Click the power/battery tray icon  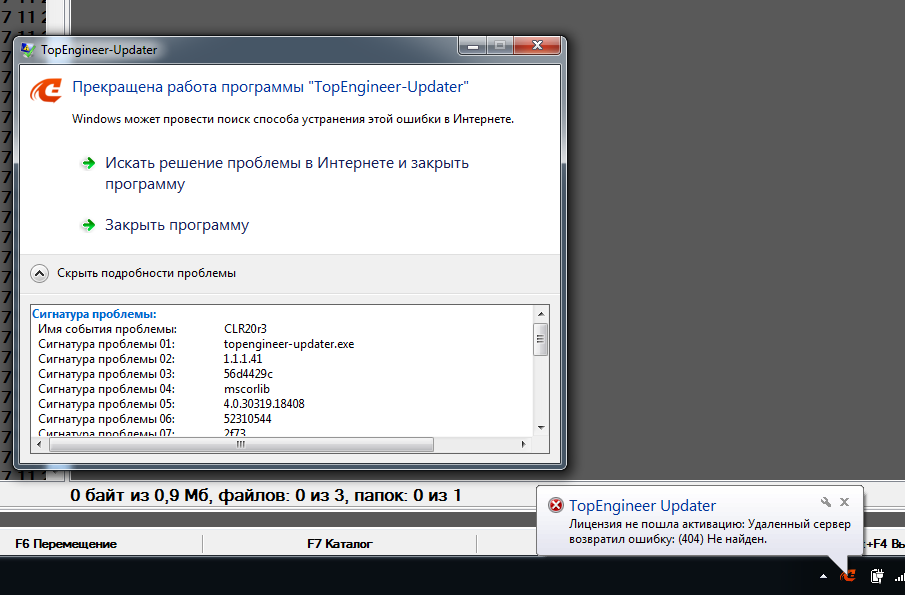coord(877,575)
